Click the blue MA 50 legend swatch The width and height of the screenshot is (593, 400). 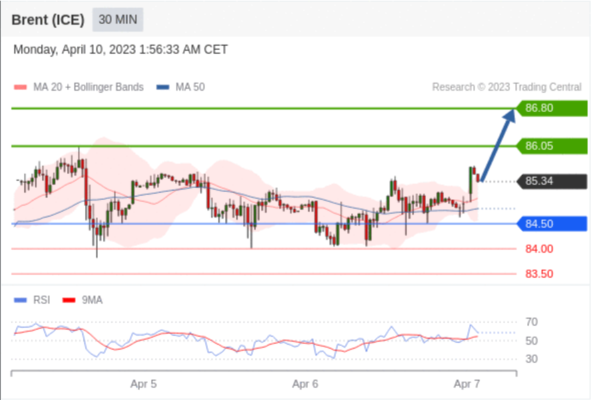tap(163, 87)
